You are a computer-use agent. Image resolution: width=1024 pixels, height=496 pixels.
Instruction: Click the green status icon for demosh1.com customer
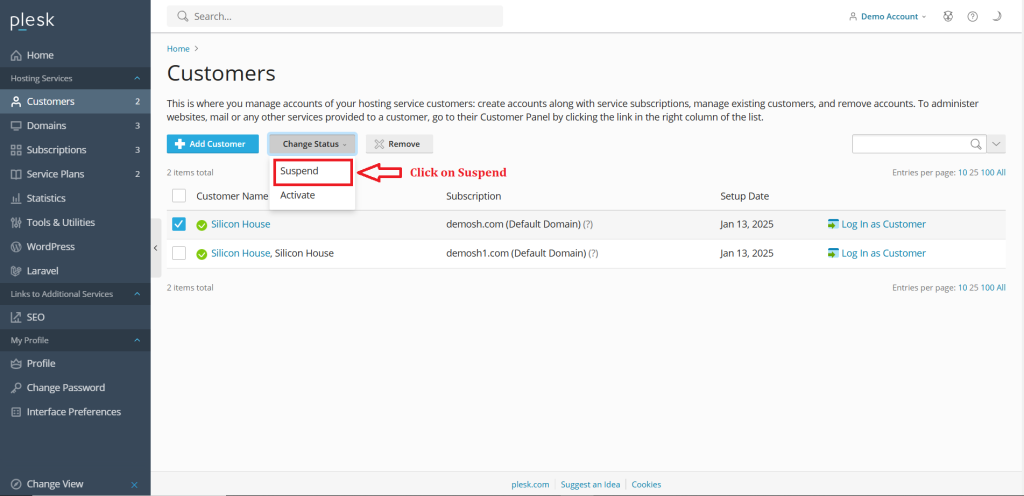coord(202,254)
